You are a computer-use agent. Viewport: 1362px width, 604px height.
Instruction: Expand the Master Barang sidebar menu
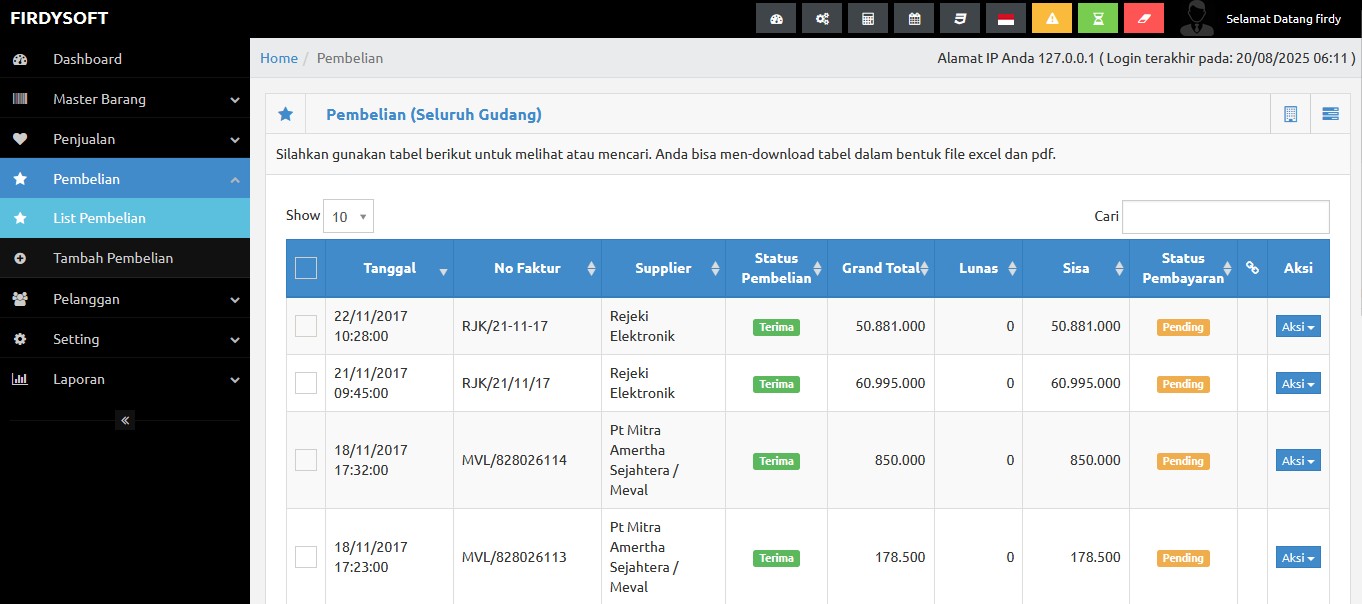(x=124, y=99)
